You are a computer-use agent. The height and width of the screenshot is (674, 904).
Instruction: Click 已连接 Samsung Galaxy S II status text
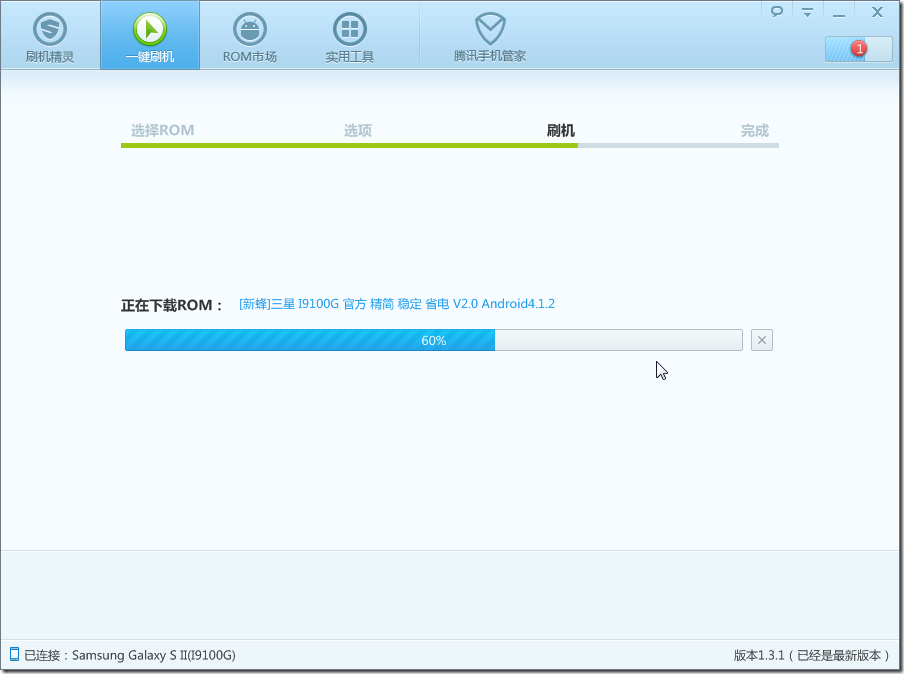coord(130,655)
